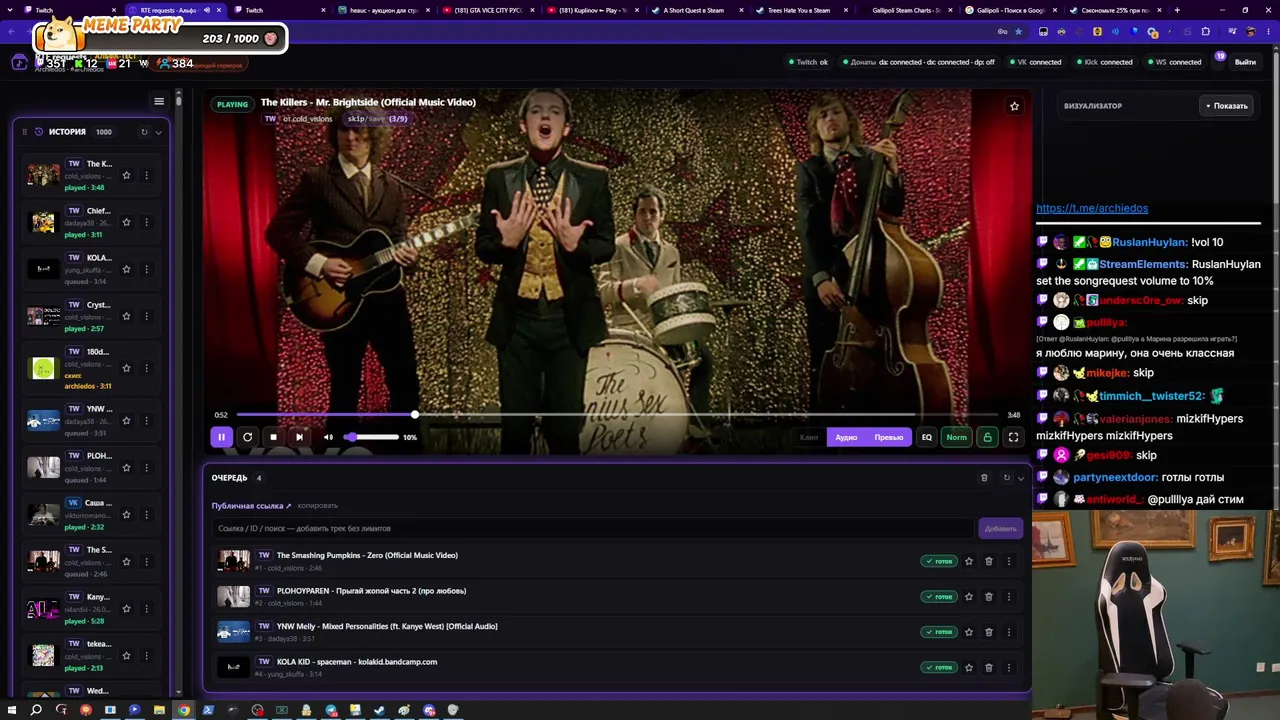Open more options for KOLA KID queue track

[x=1009, y=668]
